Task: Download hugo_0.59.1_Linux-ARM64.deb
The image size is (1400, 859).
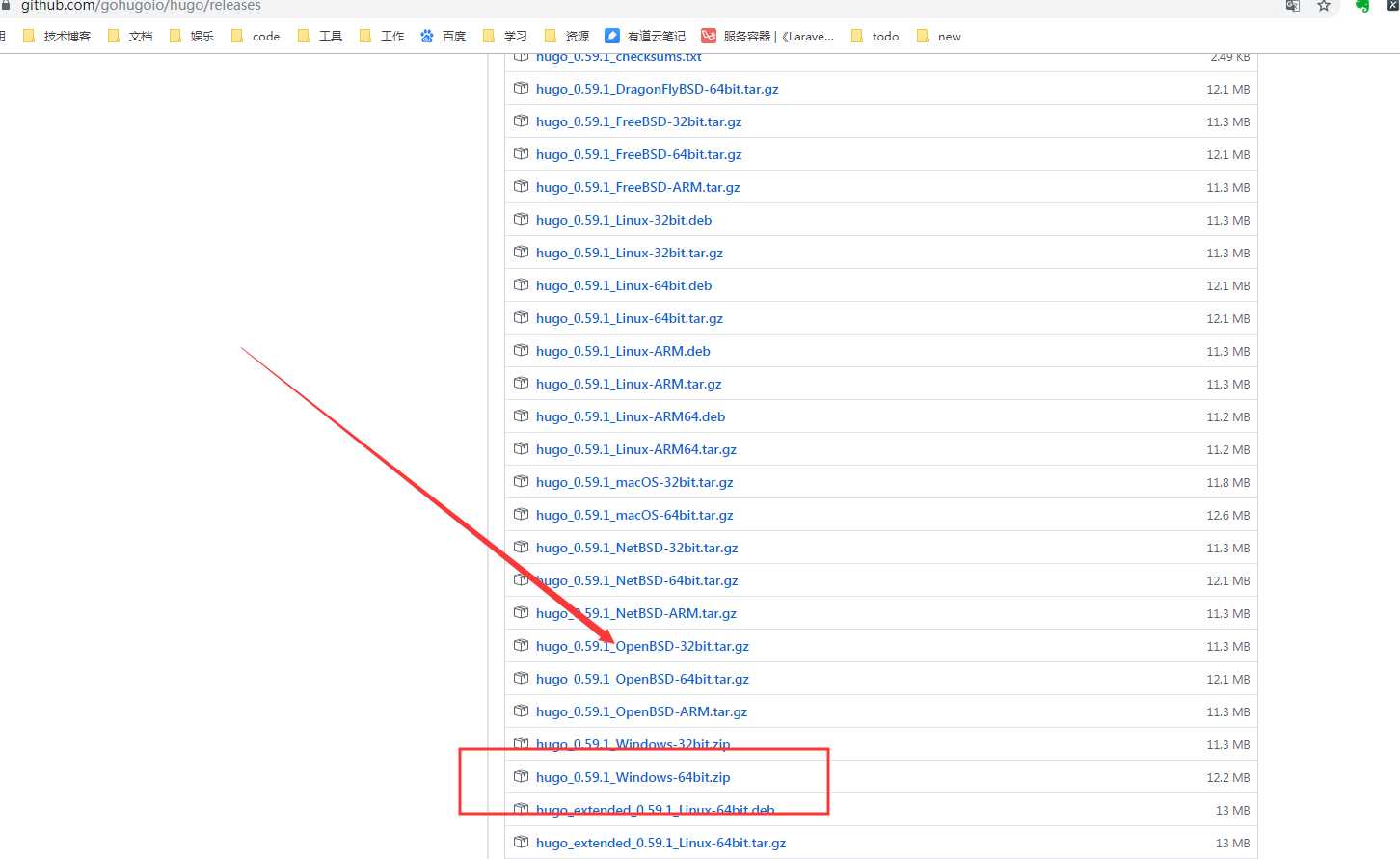Action: pos(631,416)
